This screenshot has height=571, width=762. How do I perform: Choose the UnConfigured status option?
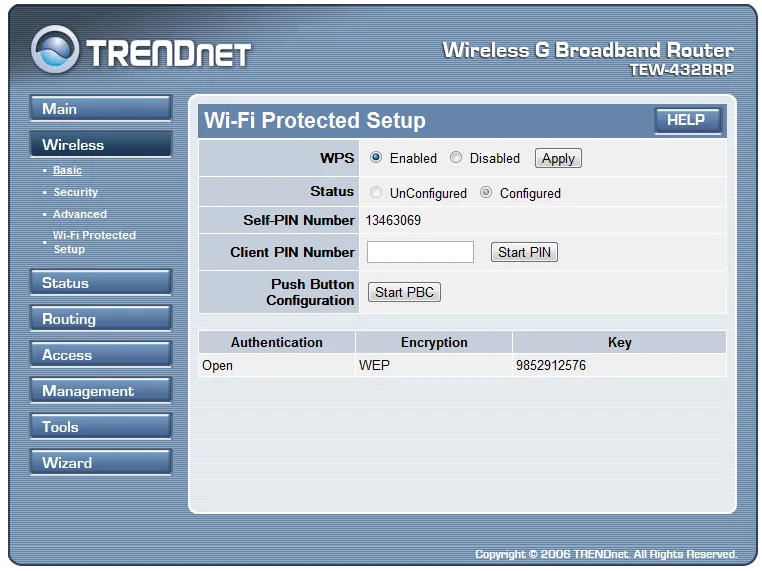[376, 193]
